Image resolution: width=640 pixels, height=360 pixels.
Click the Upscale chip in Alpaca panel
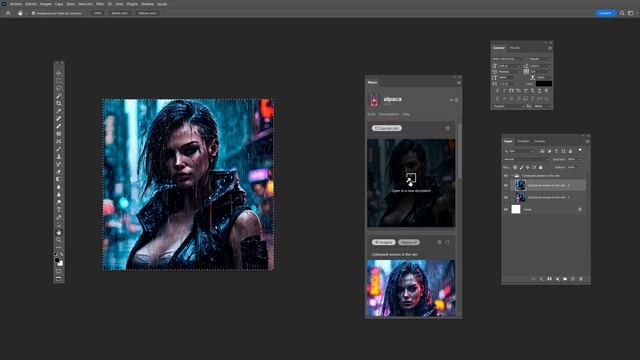pos(387,128)
